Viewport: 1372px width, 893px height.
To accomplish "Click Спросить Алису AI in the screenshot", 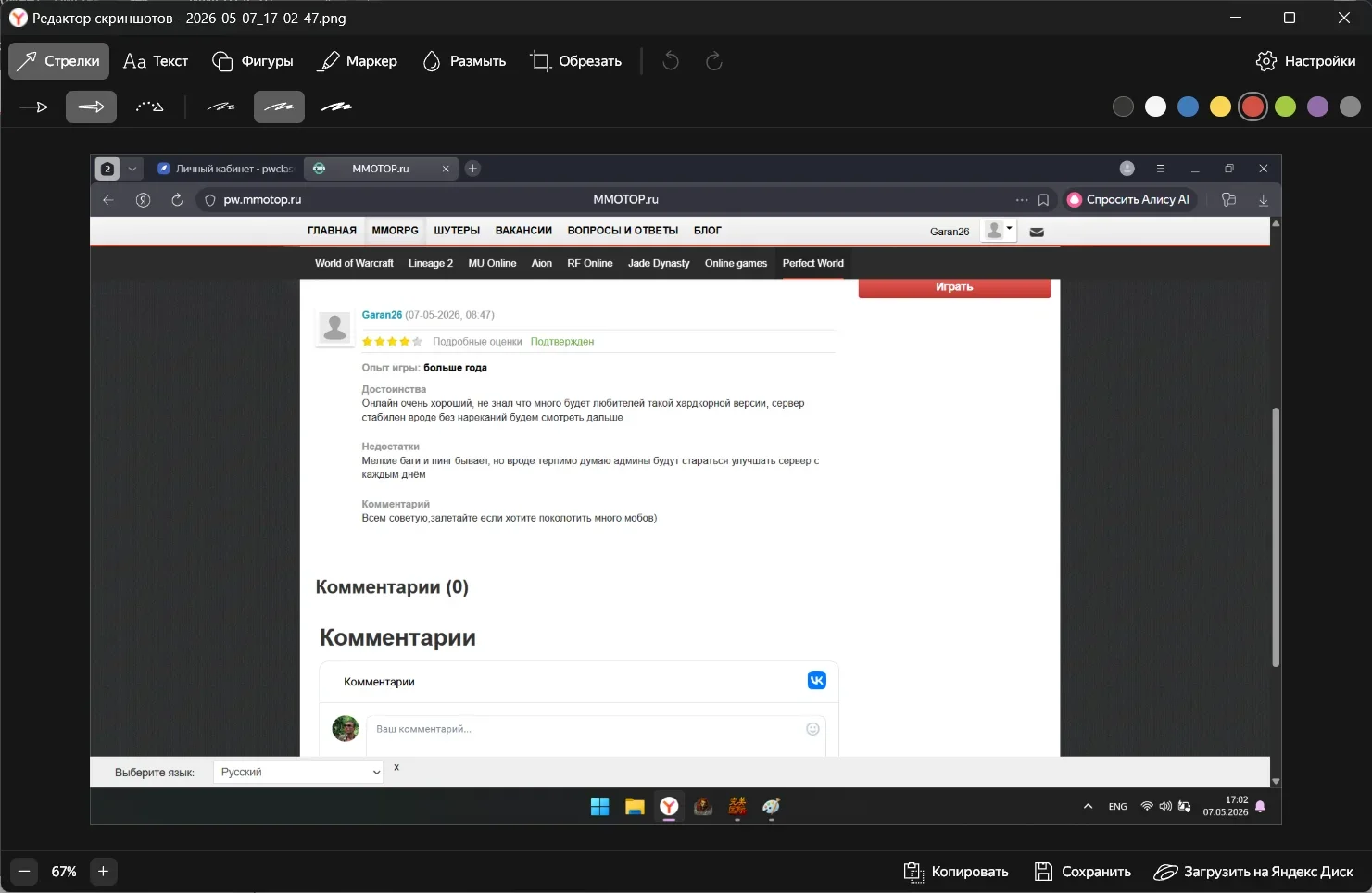I will pos(1128,199).
